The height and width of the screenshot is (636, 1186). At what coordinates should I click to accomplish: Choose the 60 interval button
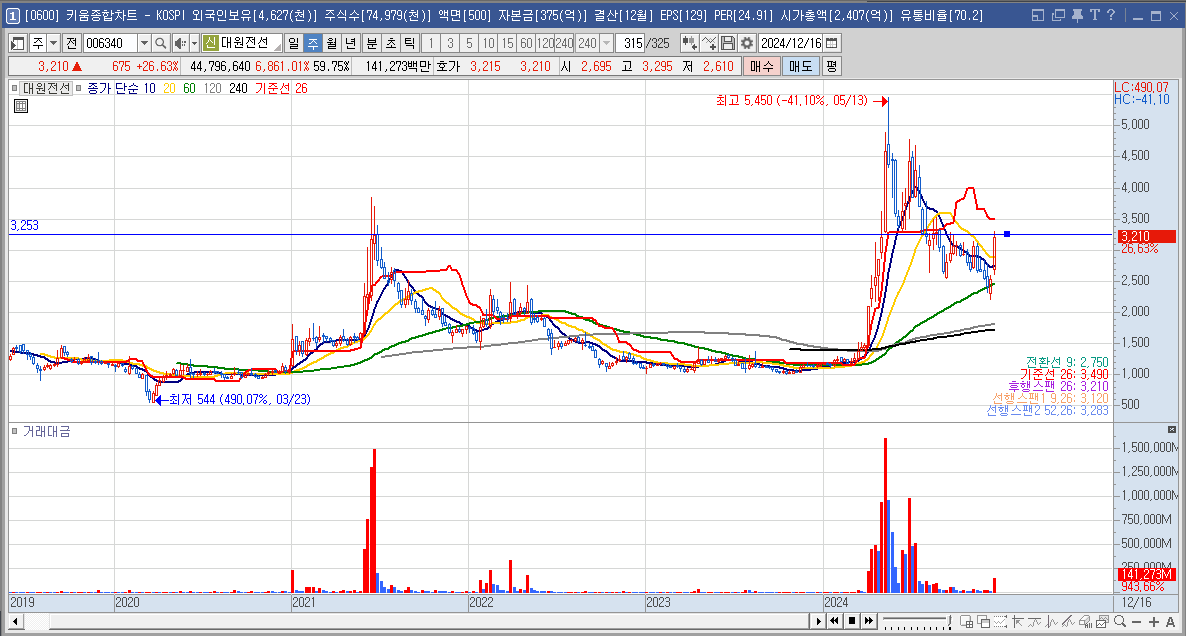pos(526,44)
